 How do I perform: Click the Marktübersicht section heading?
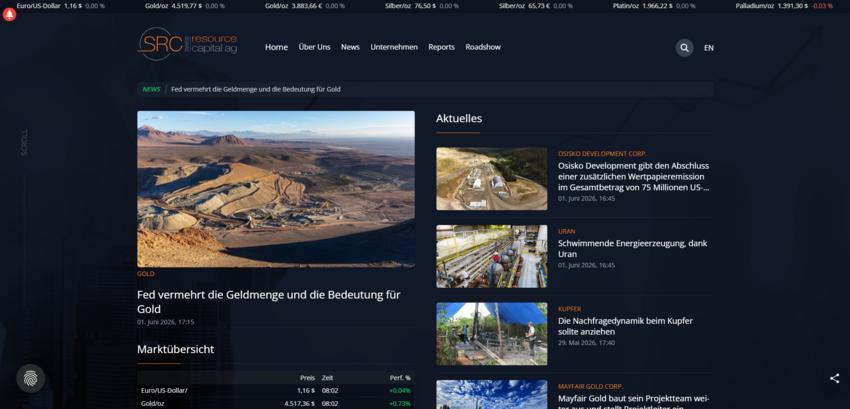(x=176, y=349)
